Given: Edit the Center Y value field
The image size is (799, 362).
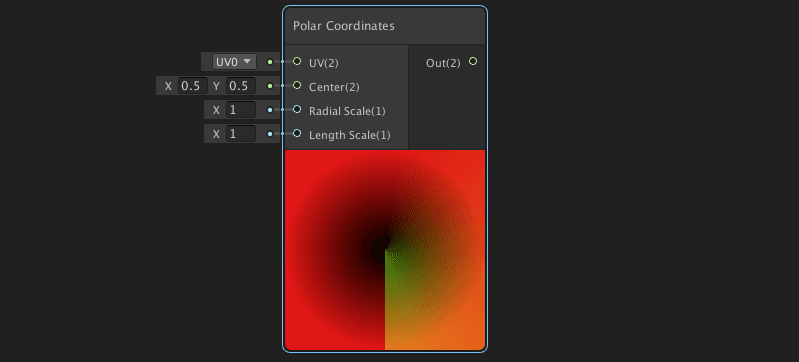Looking at the screenshot, I should (241, 86).
